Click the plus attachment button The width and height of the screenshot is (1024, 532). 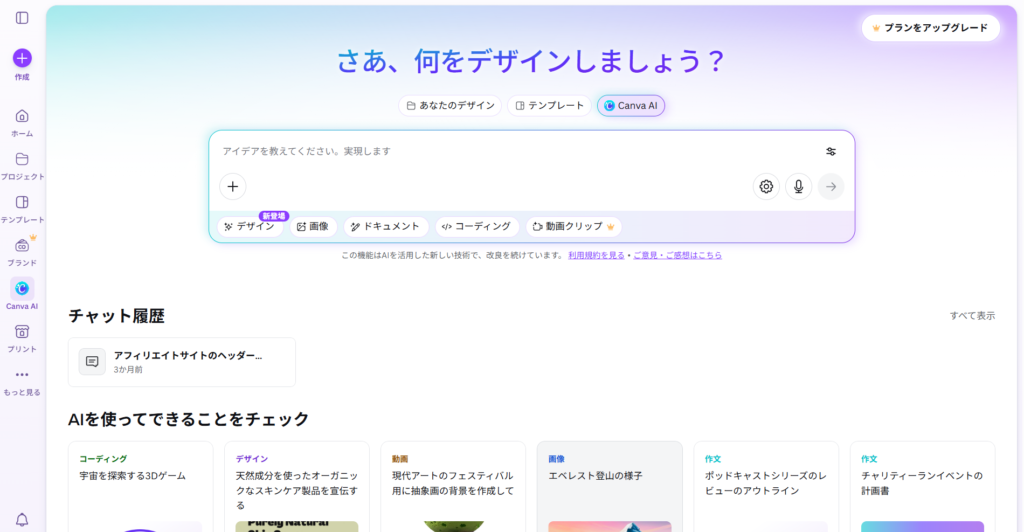[233, 187]
